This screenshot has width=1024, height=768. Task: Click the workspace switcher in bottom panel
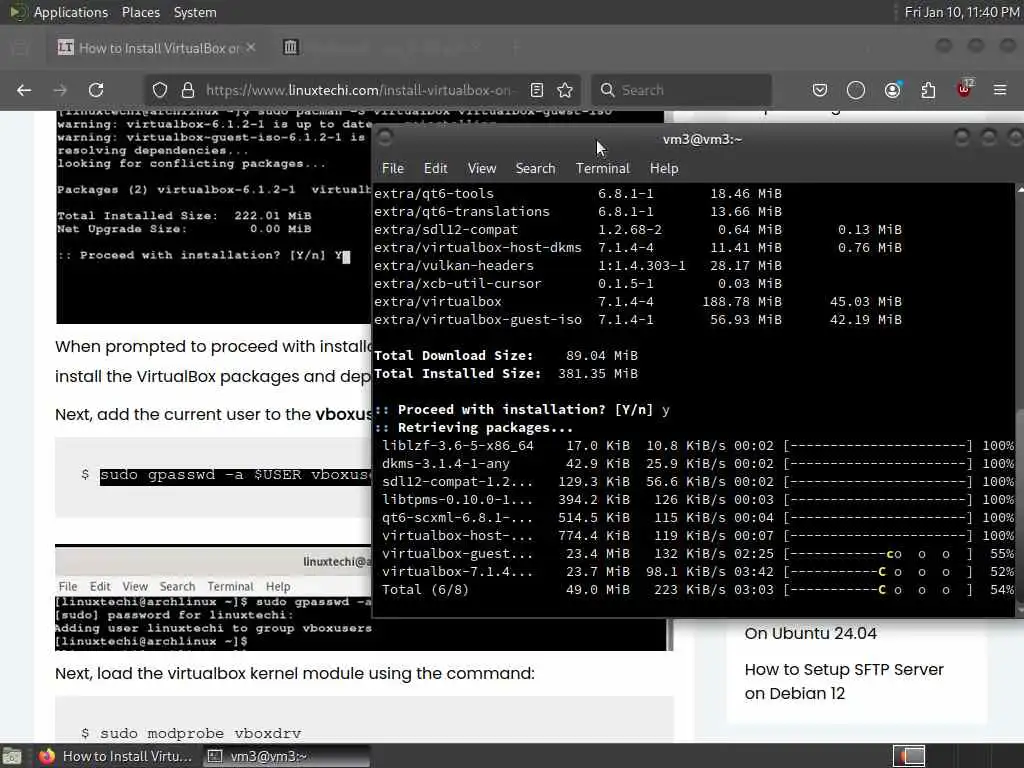pos(908,756)
